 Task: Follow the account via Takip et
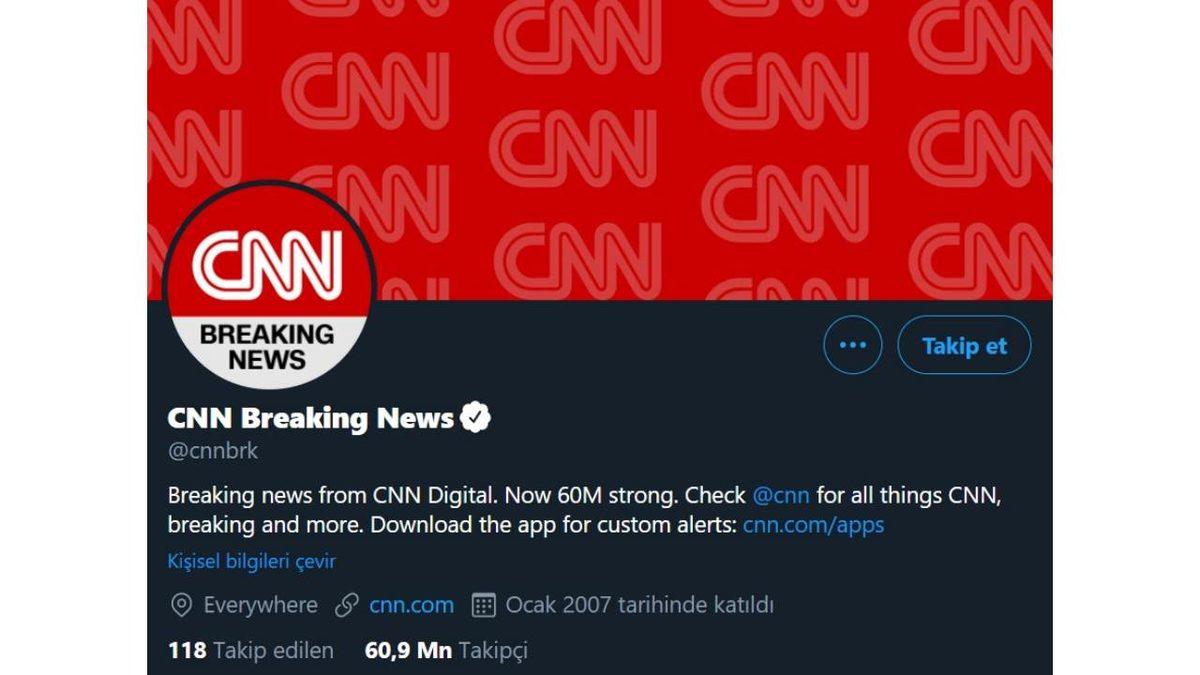click(x=963, y=344)
